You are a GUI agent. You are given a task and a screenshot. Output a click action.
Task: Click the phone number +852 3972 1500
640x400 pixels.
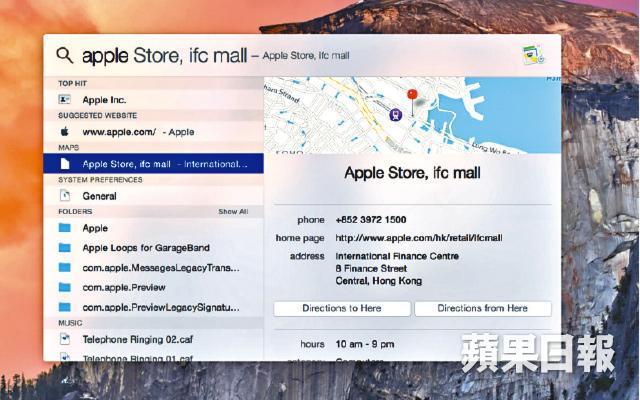point(371,220)
